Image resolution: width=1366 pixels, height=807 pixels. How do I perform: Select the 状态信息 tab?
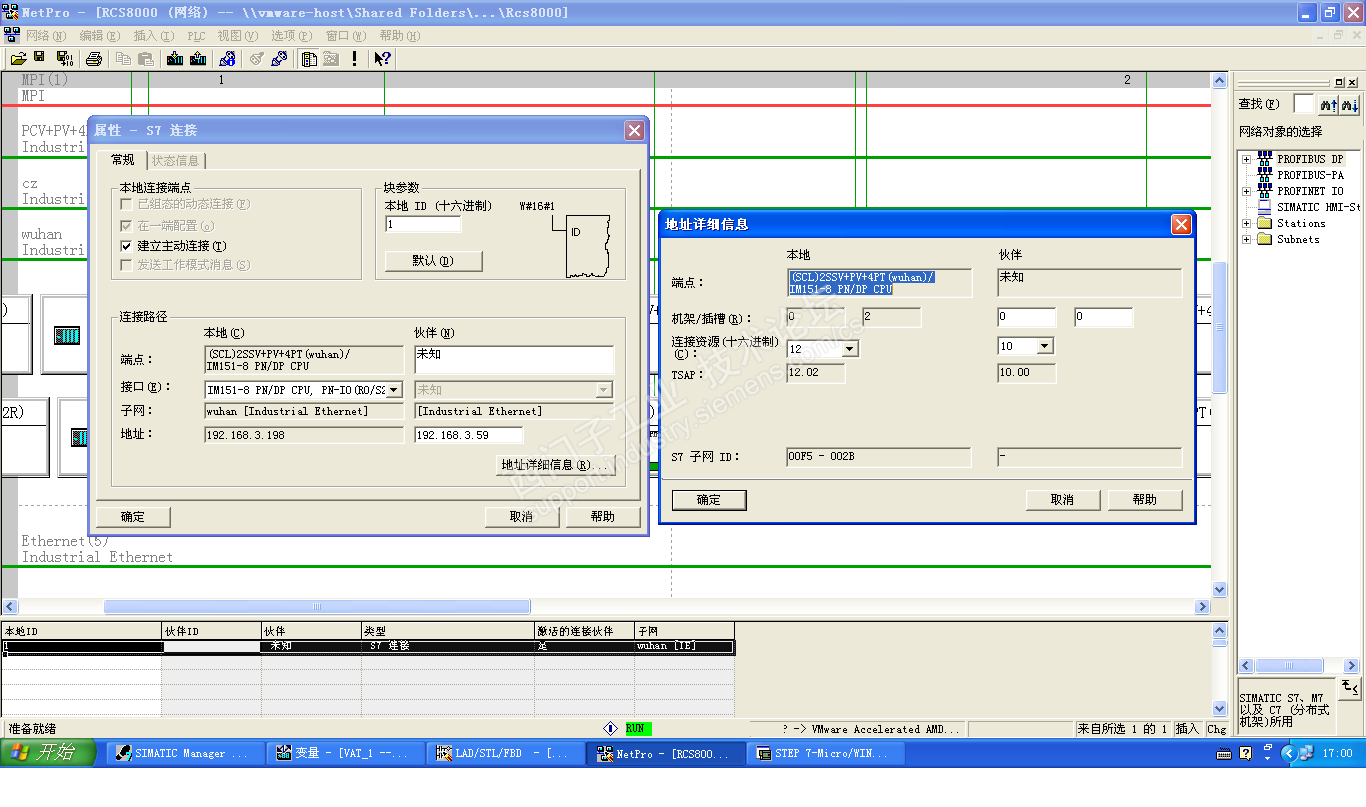pos(176,161)
